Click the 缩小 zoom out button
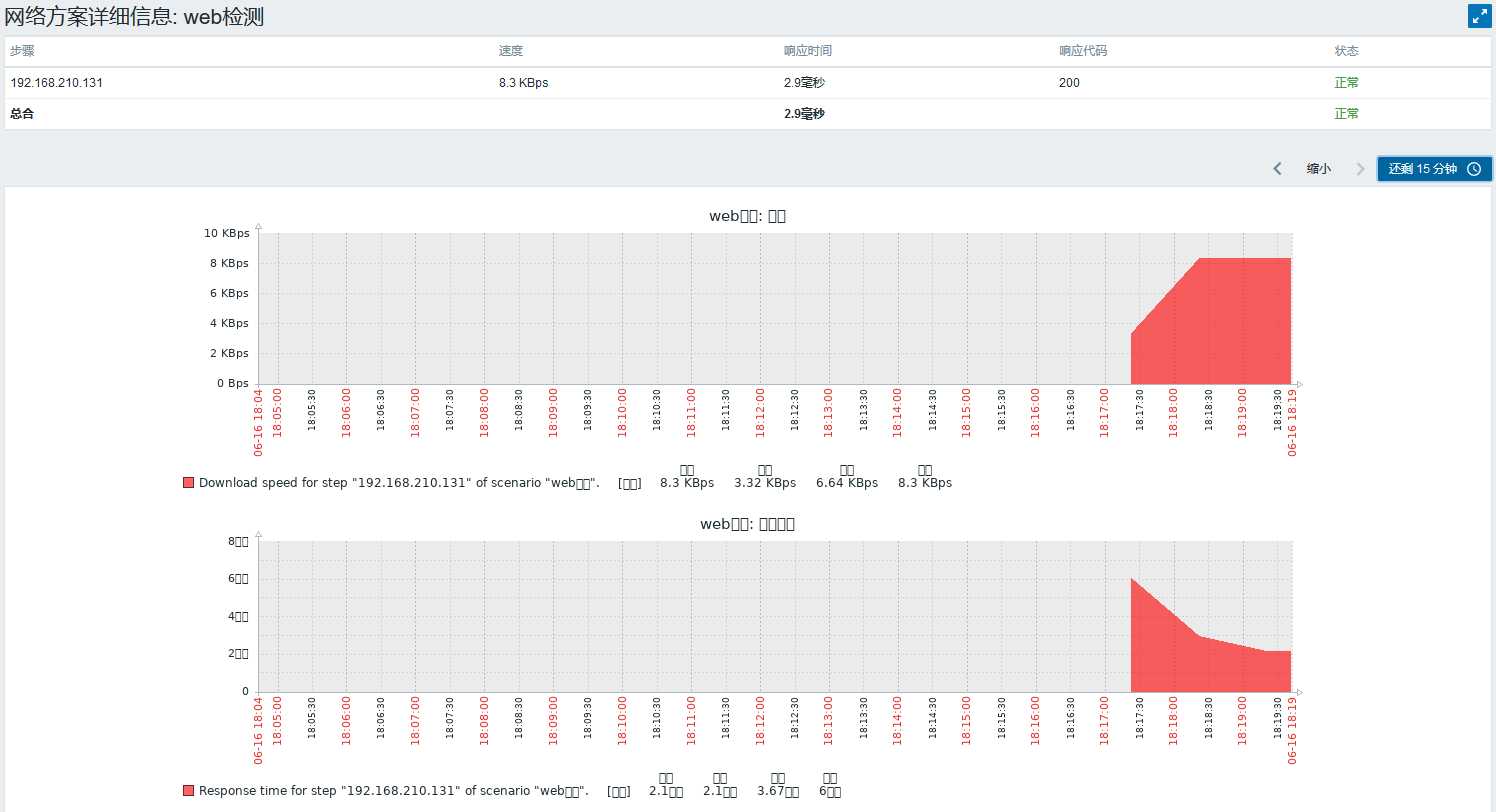Screen dimensions: 1496x812 click(x=1319, y=169)
